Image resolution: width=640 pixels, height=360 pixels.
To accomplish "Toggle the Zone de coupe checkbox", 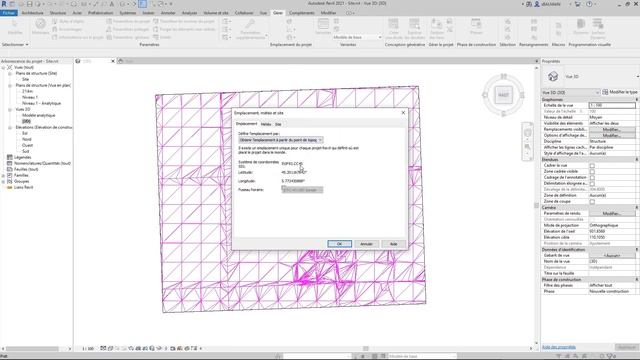I will (x=592, y=202).
